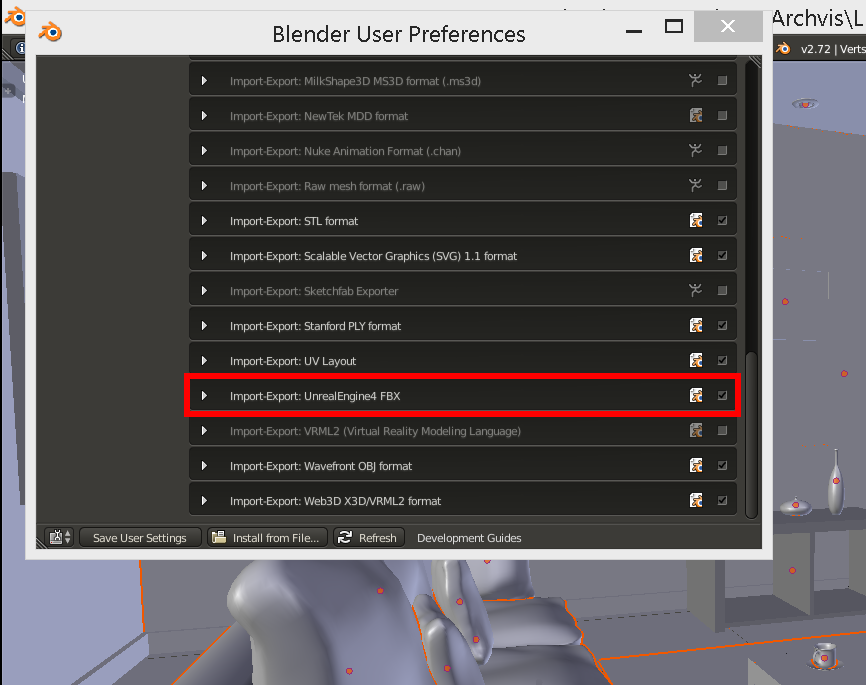Screen dimensions: 866x685
Task: Expand the MilkShape3D MS3D format details
Action: tap(204, 81)
